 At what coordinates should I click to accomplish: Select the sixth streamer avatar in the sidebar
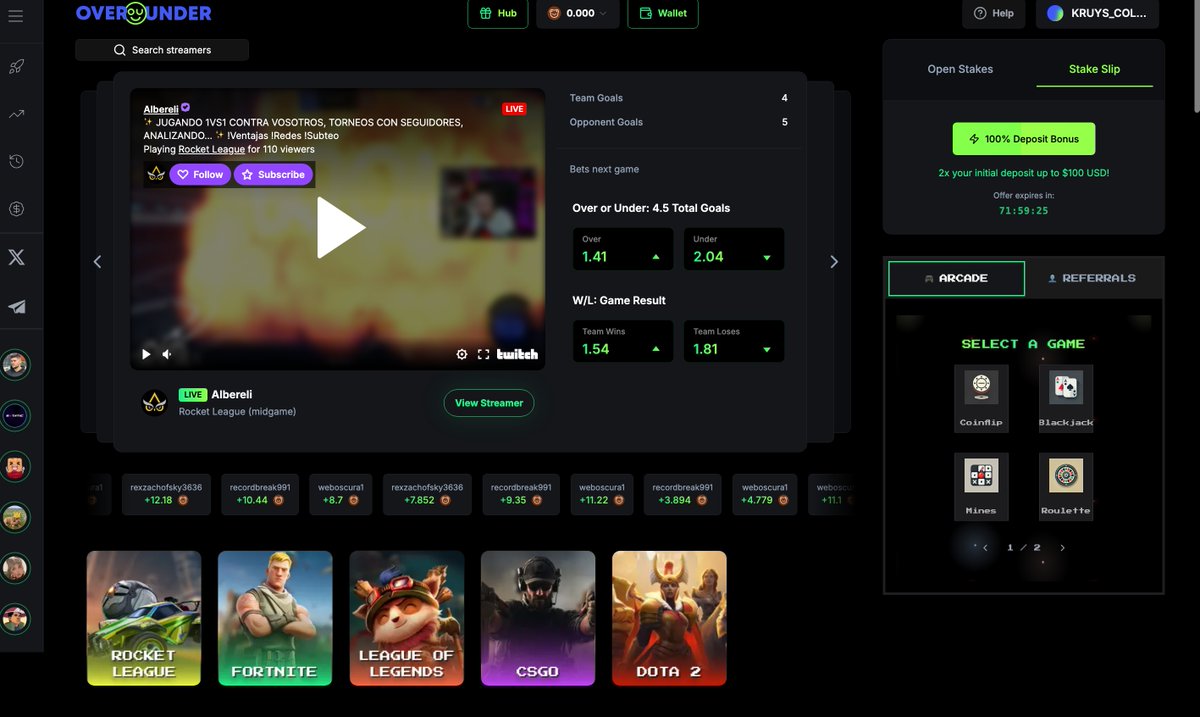pyautogui.click(x=15, y=620)
